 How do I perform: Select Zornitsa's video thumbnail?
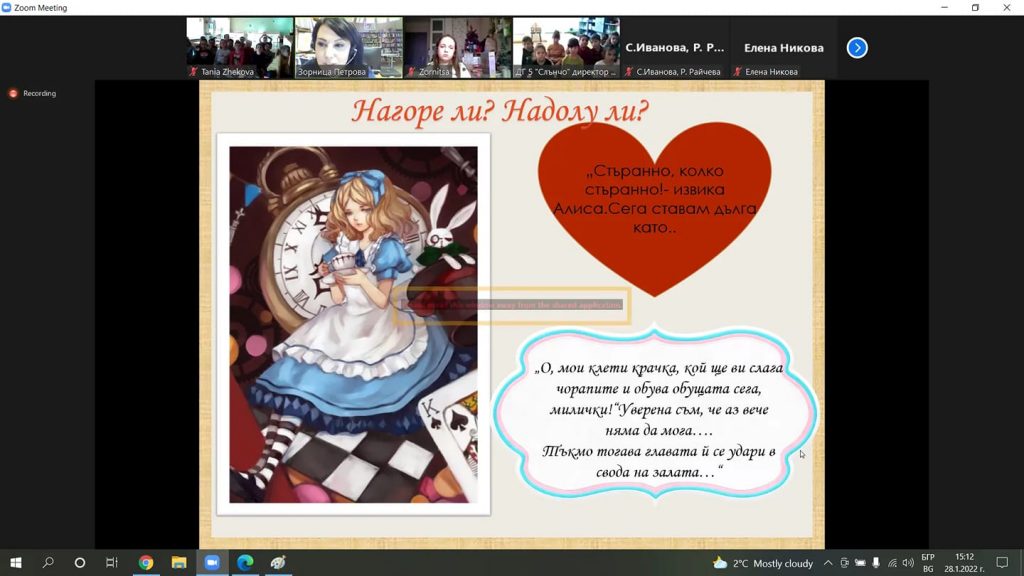click(x=457, y=48)
